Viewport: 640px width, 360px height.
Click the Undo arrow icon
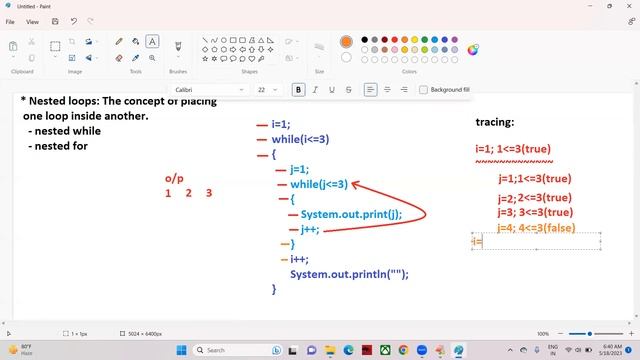(x=73, y=21)
